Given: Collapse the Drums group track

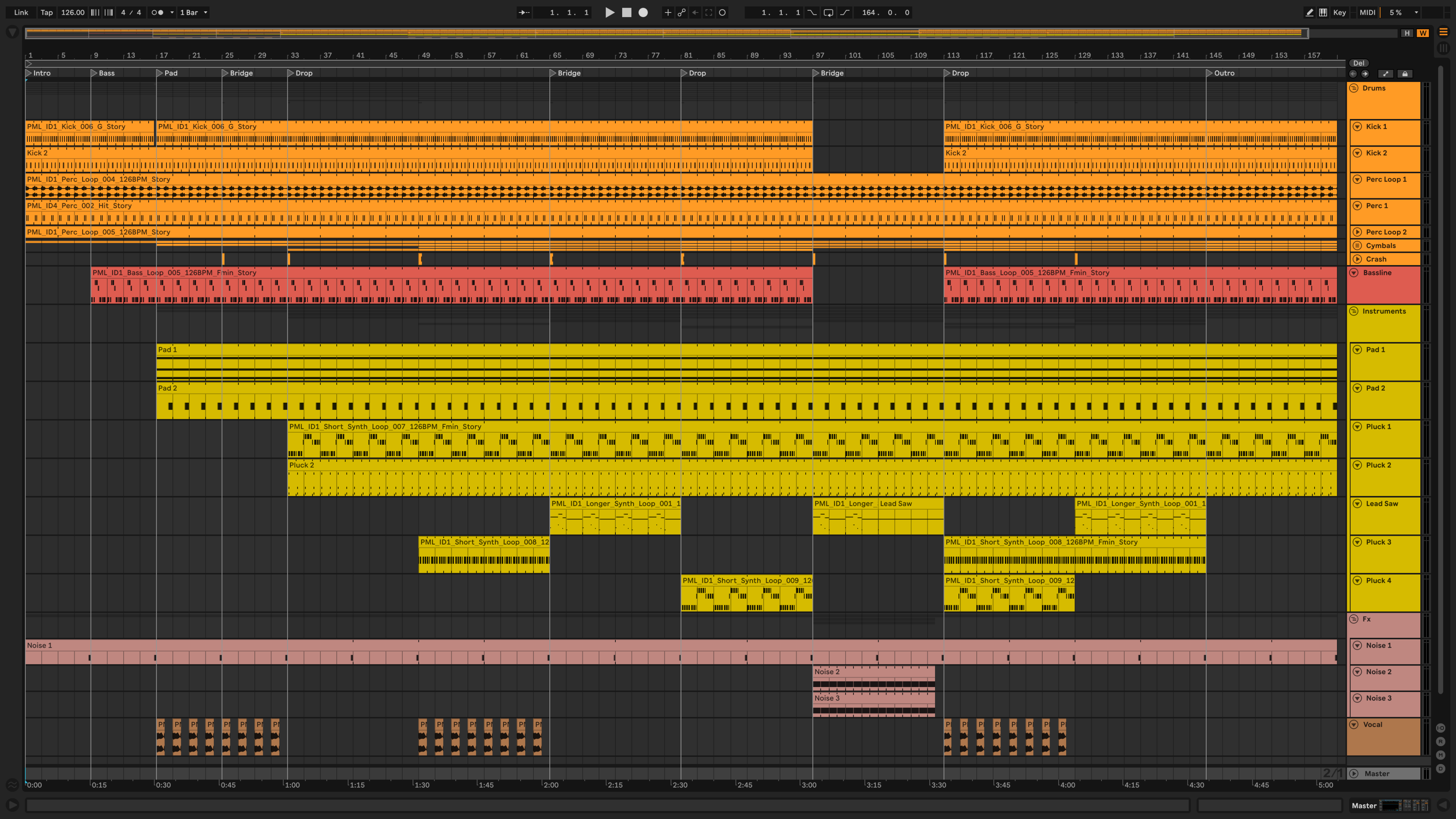Looking at the screenshot, I should tap(1354, 88).
